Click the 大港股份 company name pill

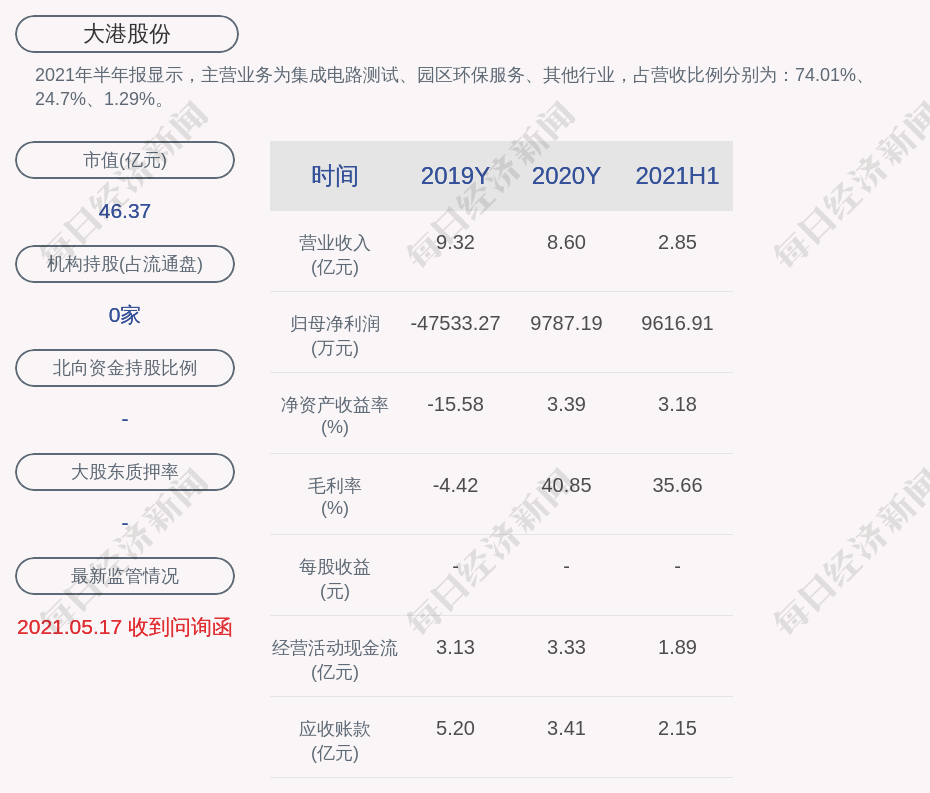[x=127, y=34]
